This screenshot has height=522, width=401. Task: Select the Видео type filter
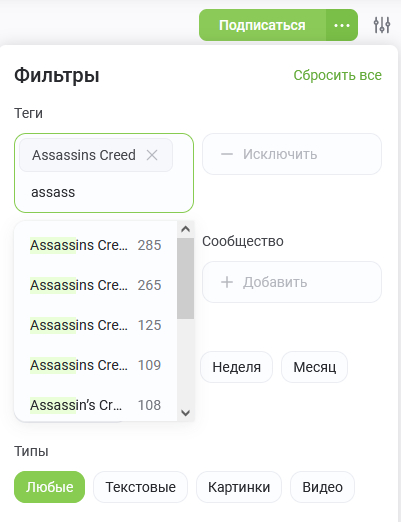click(x=322, y=487)
